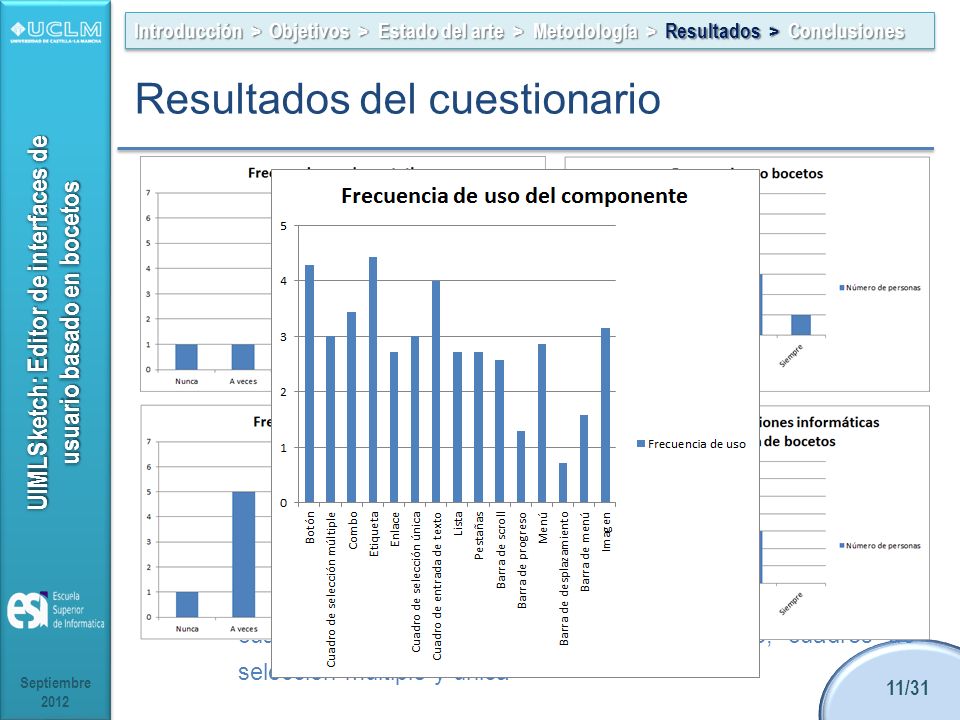Click the Enlace axis label
Viewport: 960px width, 720px height.
[395, 529]
